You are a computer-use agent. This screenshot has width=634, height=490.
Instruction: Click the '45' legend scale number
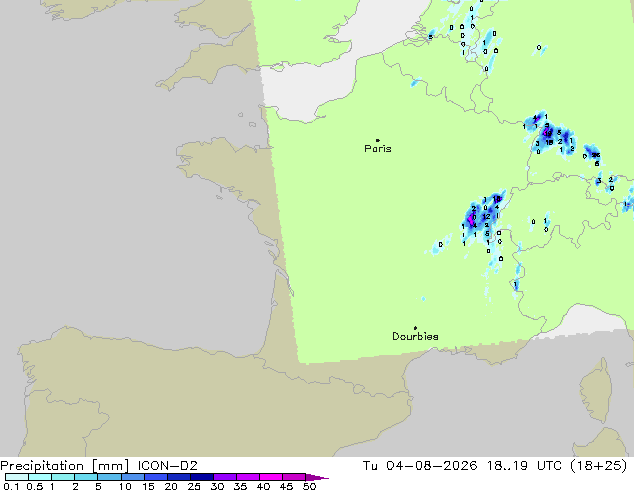coord(286,486)
